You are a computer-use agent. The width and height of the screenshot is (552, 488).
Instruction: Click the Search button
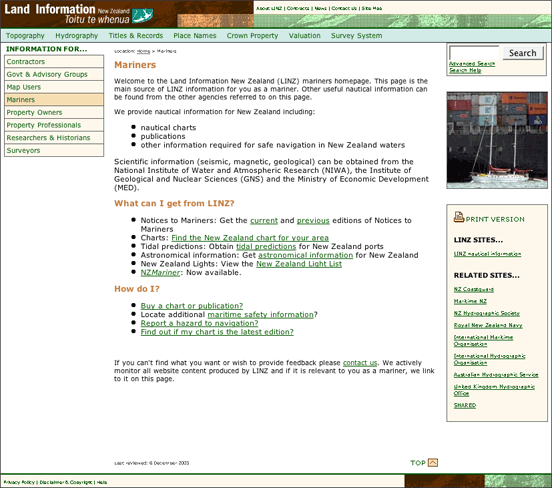click(x=523, y=53)
